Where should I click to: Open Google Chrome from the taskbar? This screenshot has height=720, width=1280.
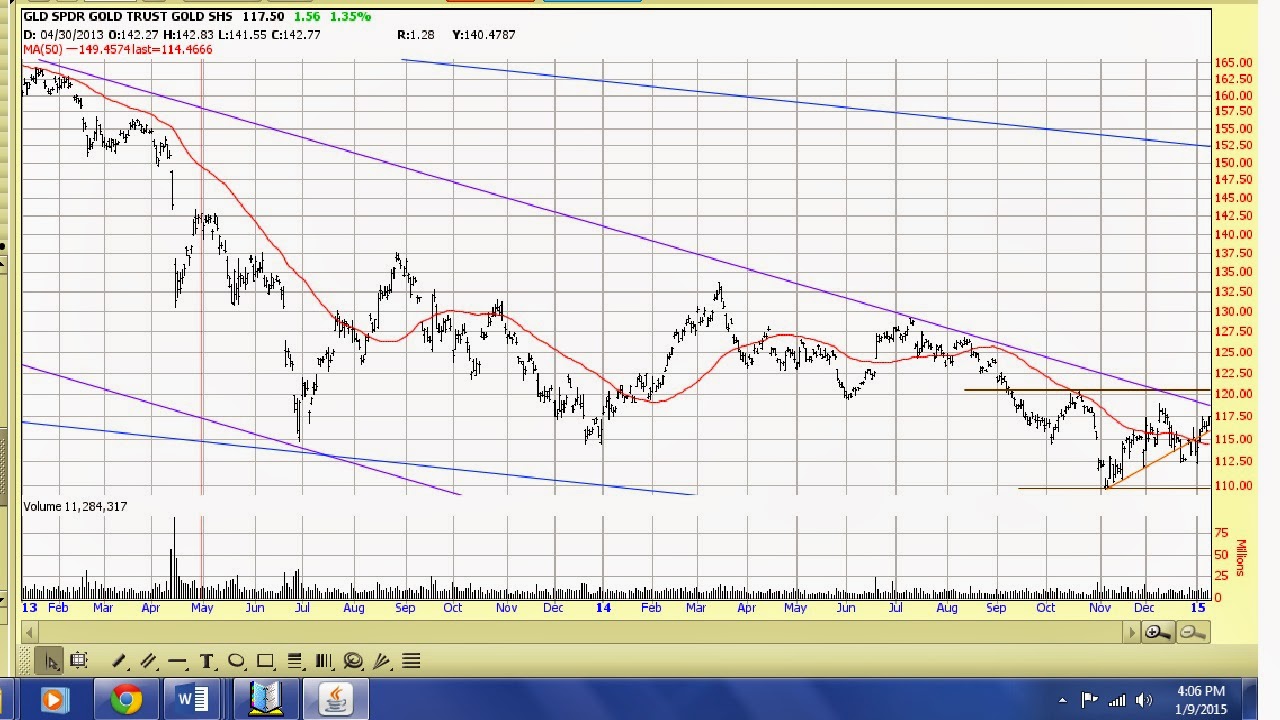[x=126, y=699]
